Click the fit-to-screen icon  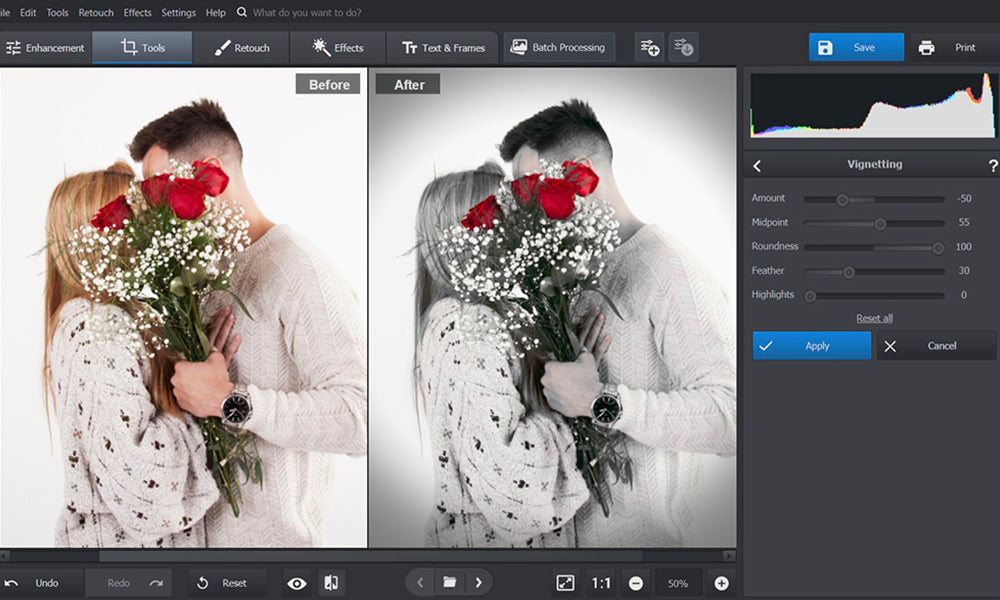click(x=566, y=582)
